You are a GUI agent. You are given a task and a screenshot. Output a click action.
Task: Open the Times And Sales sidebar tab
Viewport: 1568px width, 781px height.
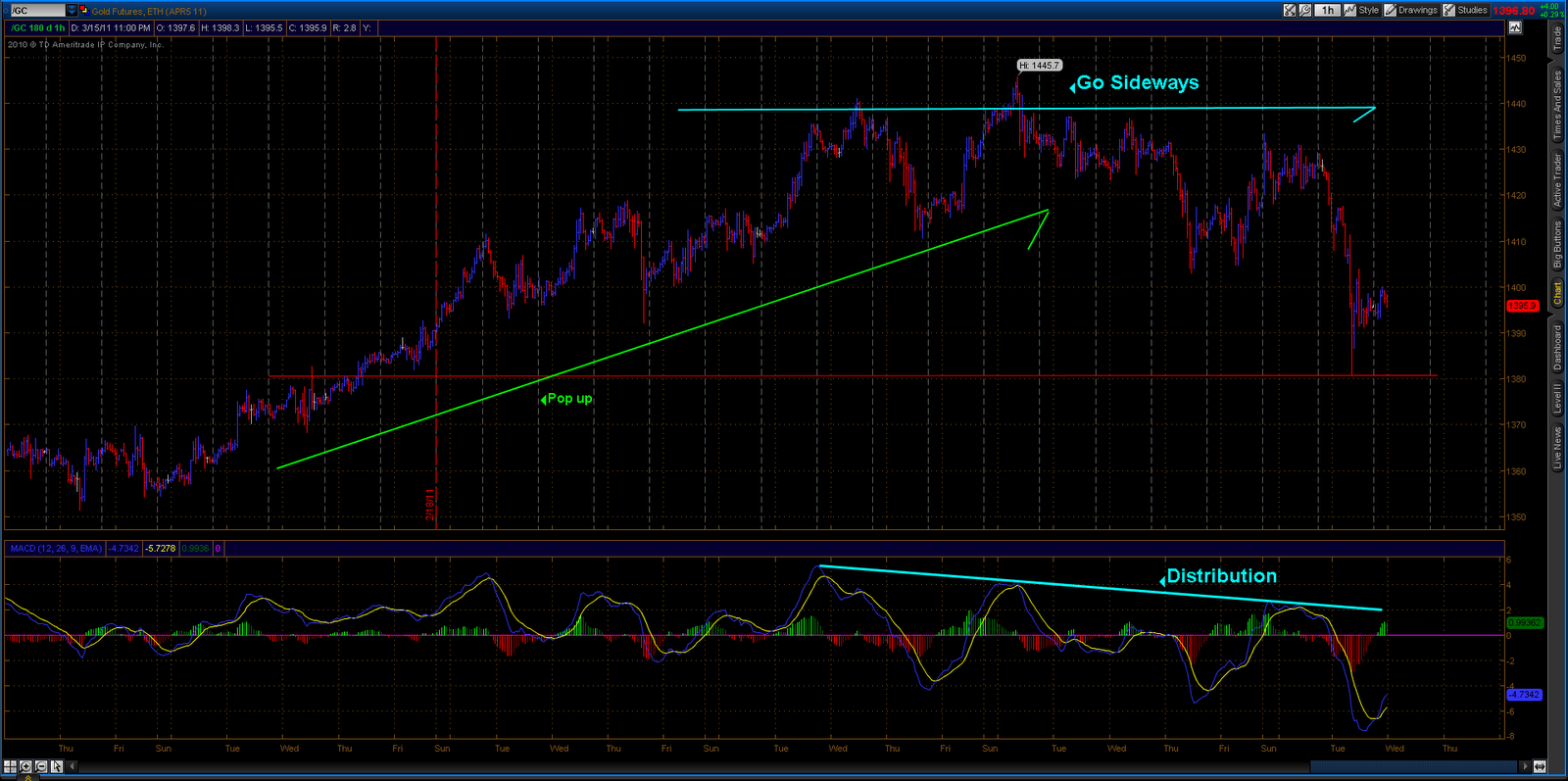(1557, 105)
